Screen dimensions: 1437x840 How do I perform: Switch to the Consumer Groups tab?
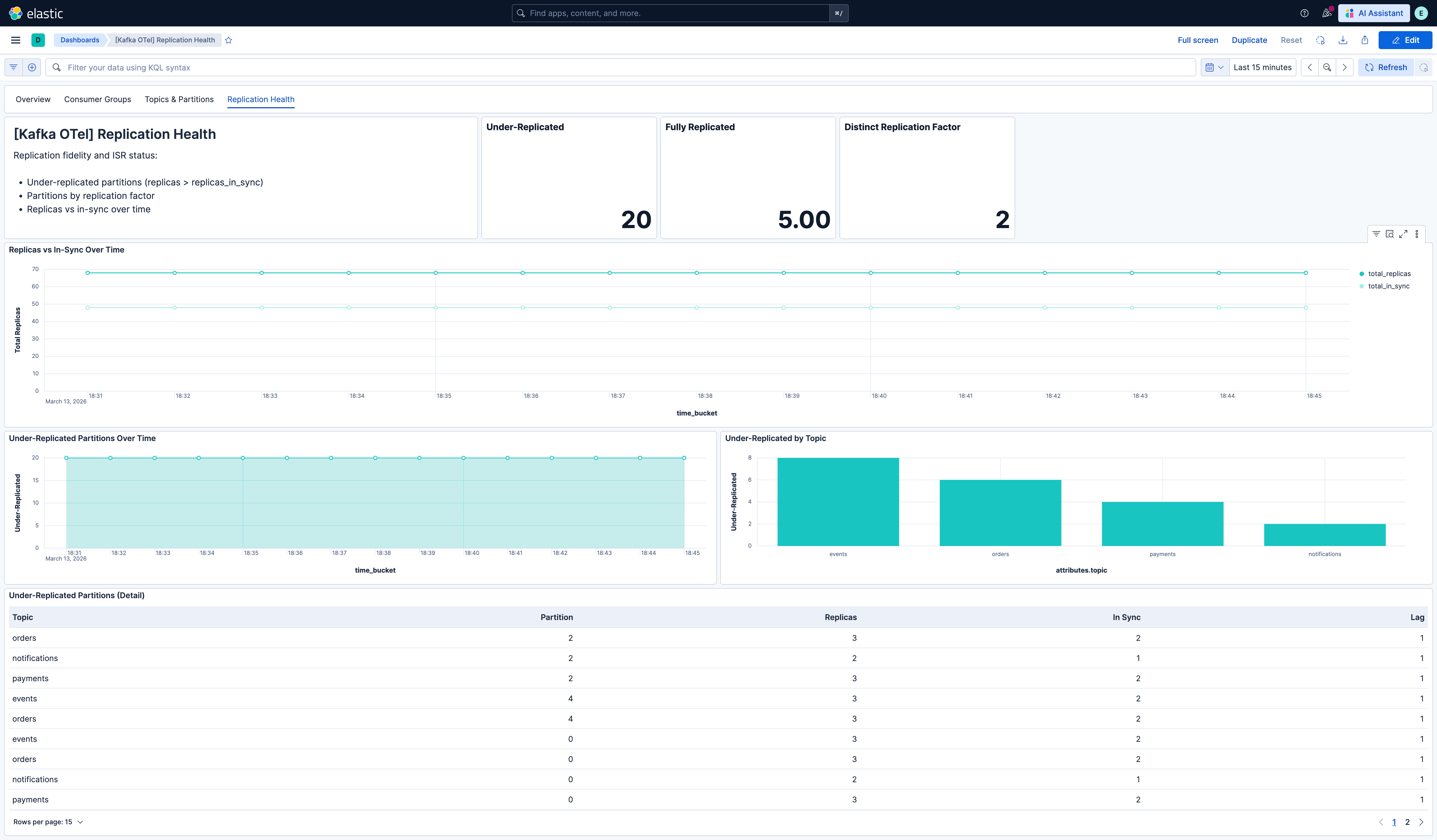(97, 99)
